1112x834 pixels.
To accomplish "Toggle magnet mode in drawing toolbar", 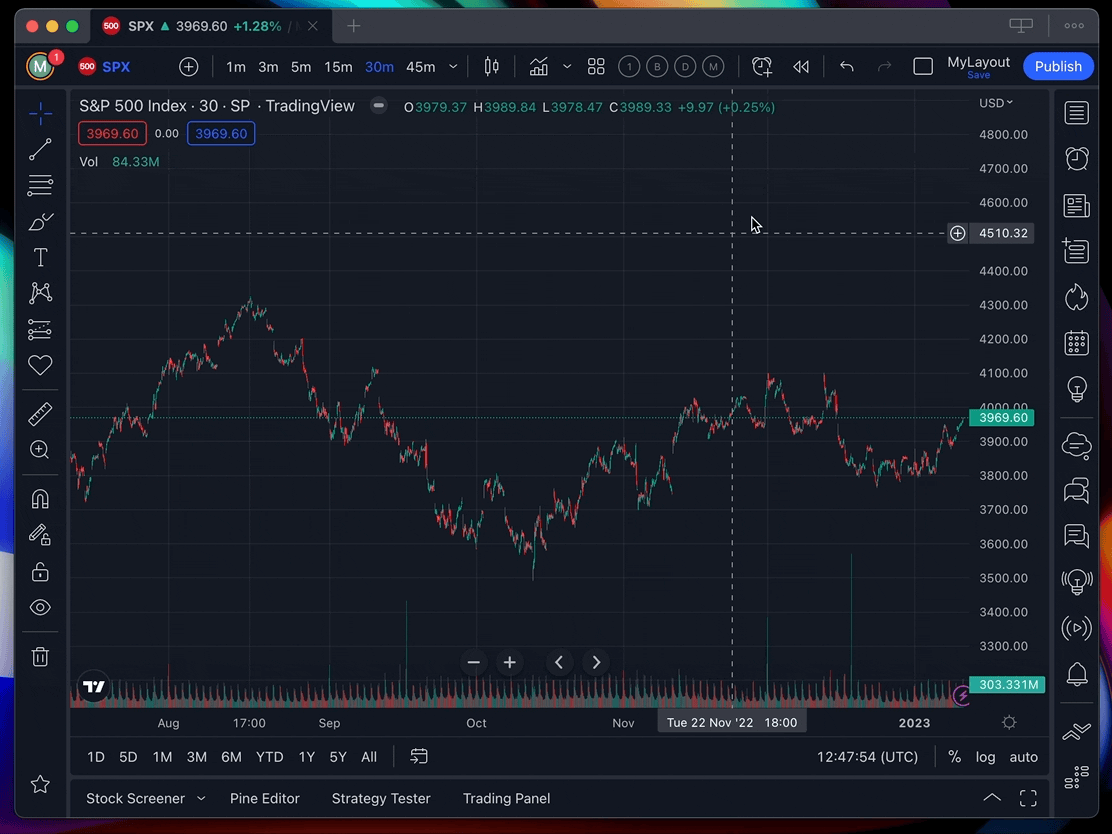I will [40, 499].
